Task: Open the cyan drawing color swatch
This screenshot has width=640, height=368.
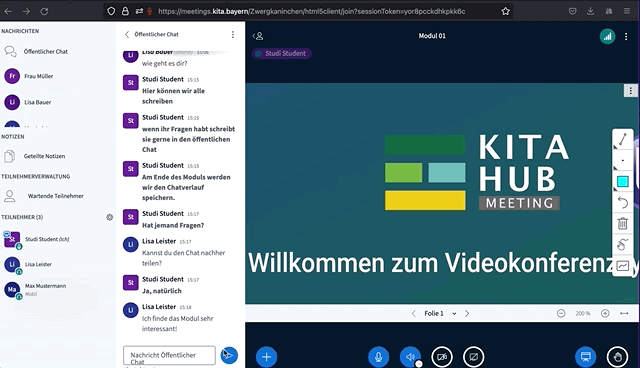Action: click(622, 182)
